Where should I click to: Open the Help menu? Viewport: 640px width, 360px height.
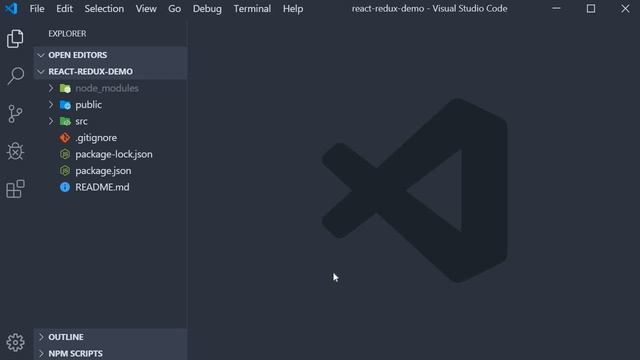point(293,9)
